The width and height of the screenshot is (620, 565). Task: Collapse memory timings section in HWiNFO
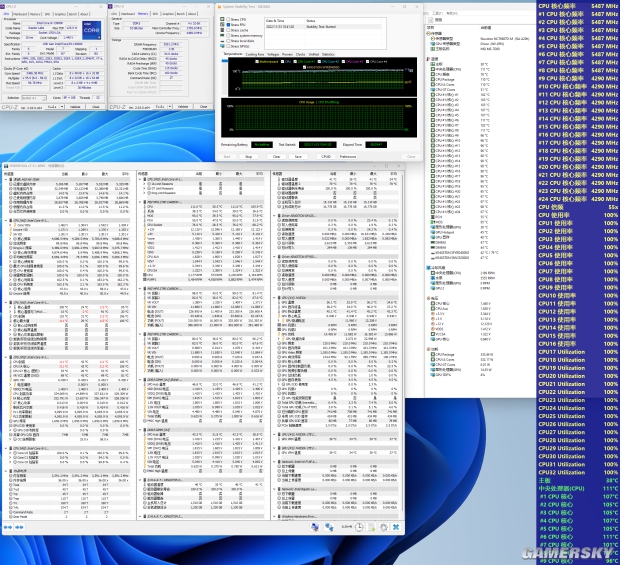coord(6,471)
